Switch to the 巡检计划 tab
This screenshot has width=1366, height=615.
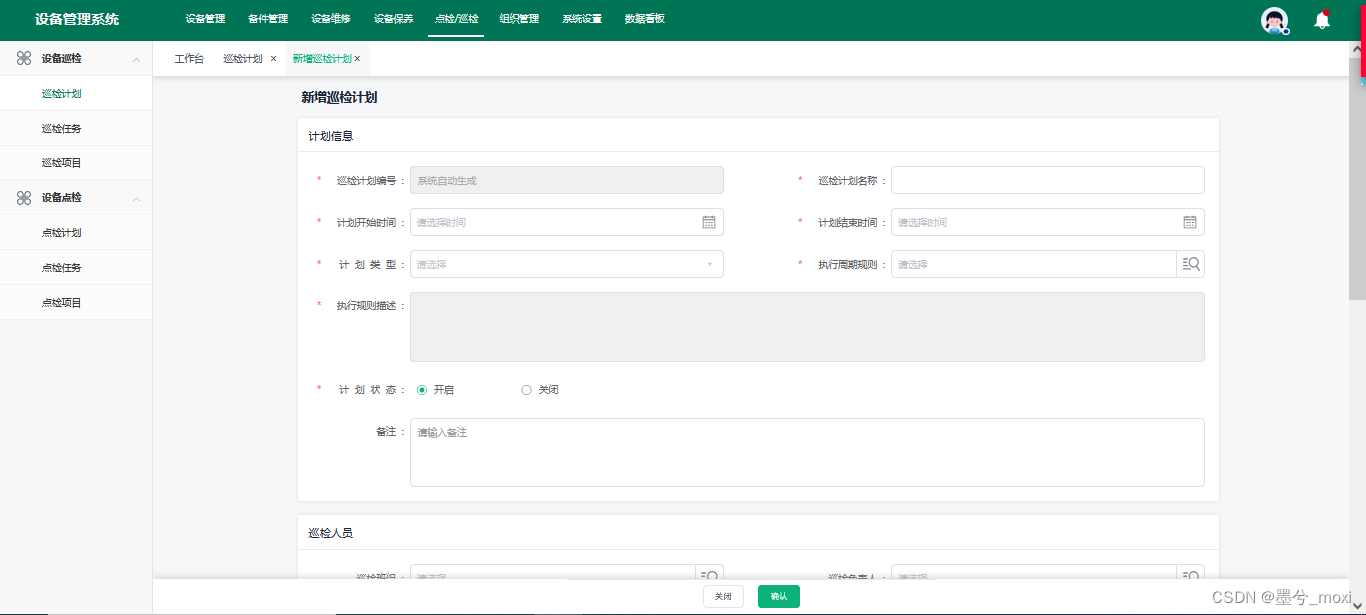(242, 59)
